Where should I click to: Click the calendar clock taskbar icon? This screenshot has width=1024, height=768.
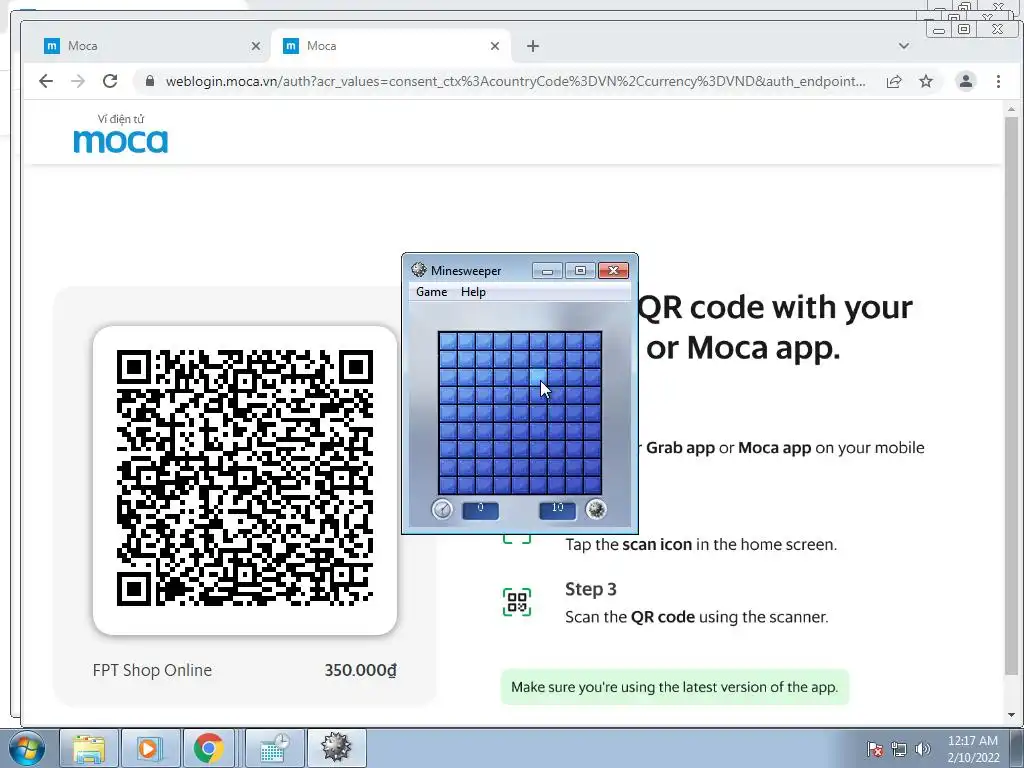click(275, 748)
